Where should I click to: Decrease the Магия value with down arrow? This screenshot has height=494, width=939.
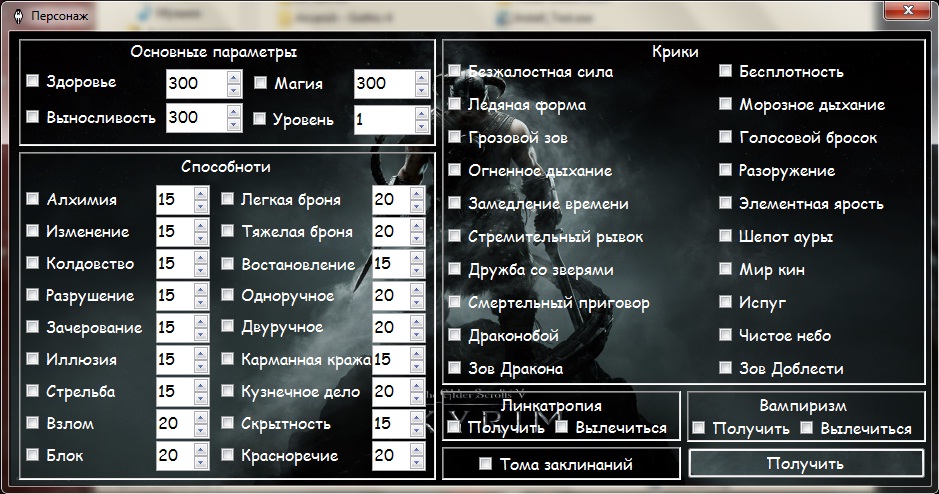(x=422, y=90)
